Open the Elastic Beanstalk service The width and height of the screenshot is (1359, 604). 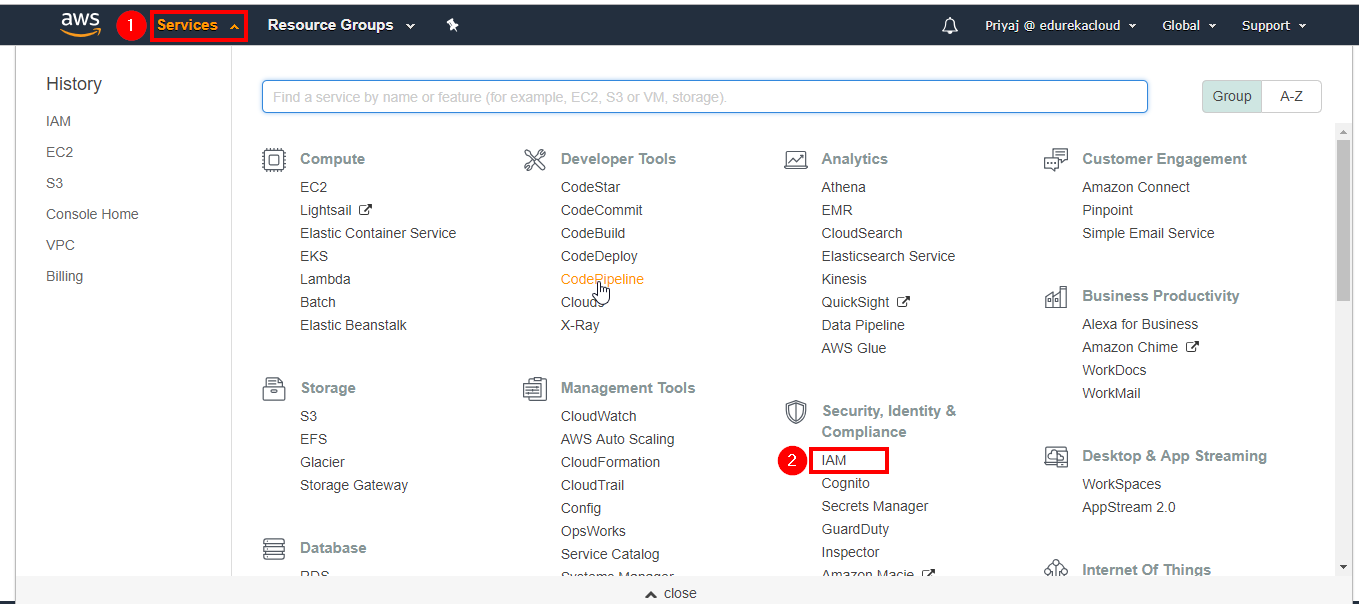[x=353, y=325]
